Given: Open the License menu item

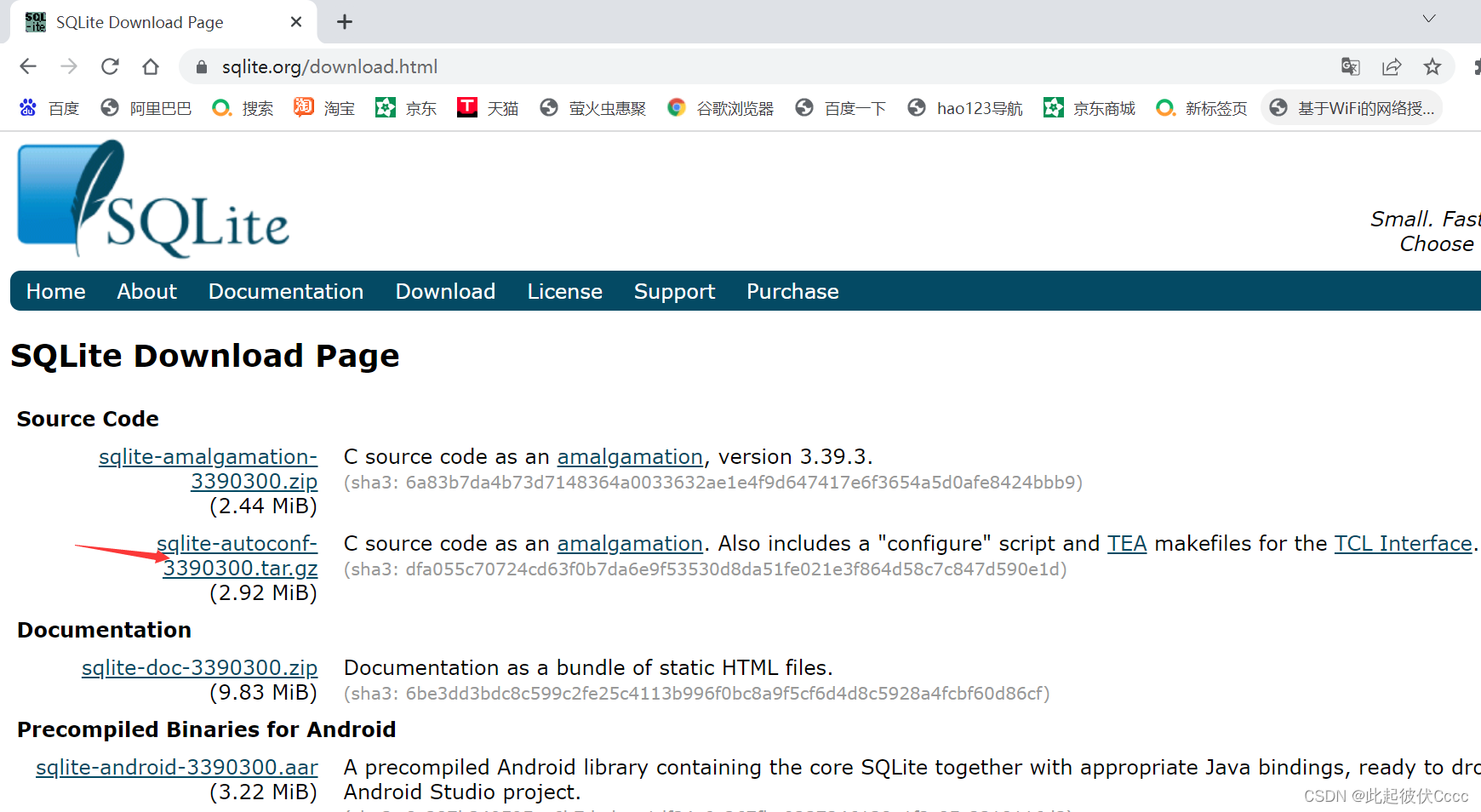Looking at the screenshot, I should 565,291.
